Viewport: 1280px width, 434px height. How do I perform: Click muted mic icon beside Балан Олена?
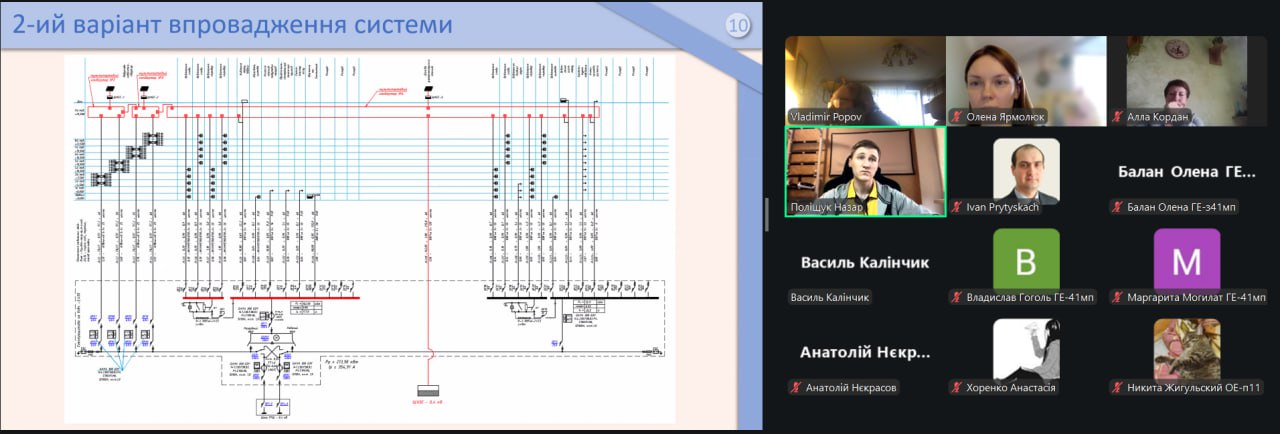coord(1118,207)
